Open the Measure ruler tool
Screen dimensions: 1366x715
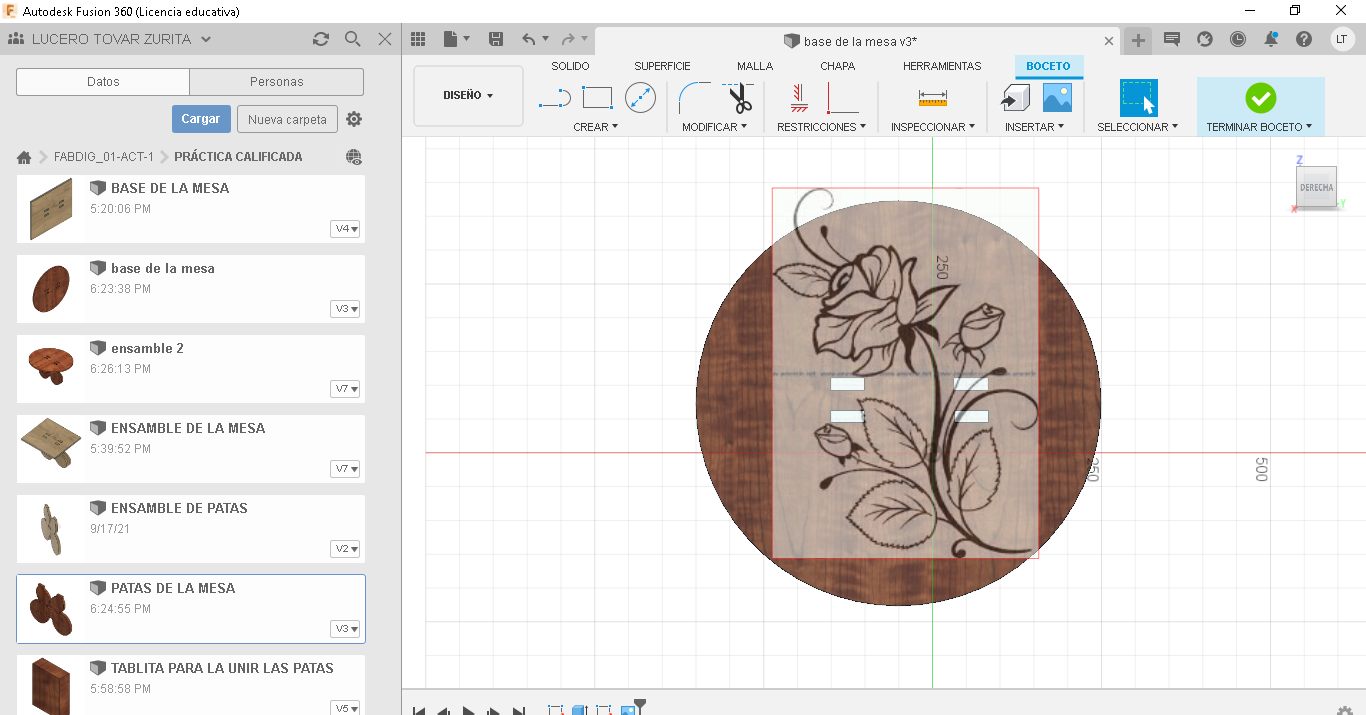pyautogui.click(x=932, y=98)
